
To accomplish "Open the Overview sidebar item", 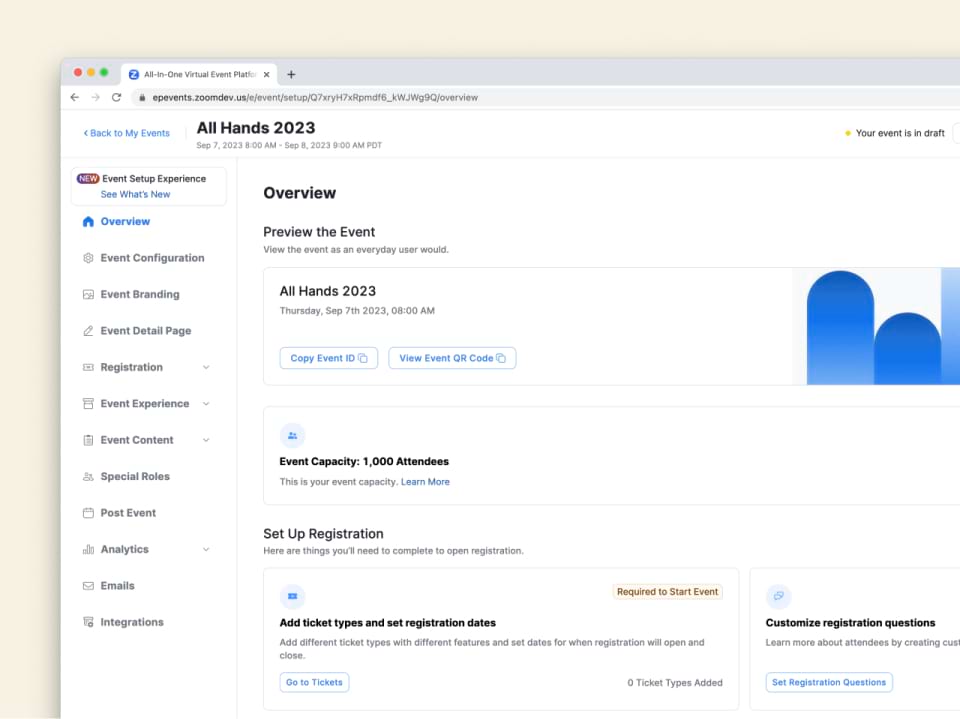I will pyautogui.click(x=124, y=222).
